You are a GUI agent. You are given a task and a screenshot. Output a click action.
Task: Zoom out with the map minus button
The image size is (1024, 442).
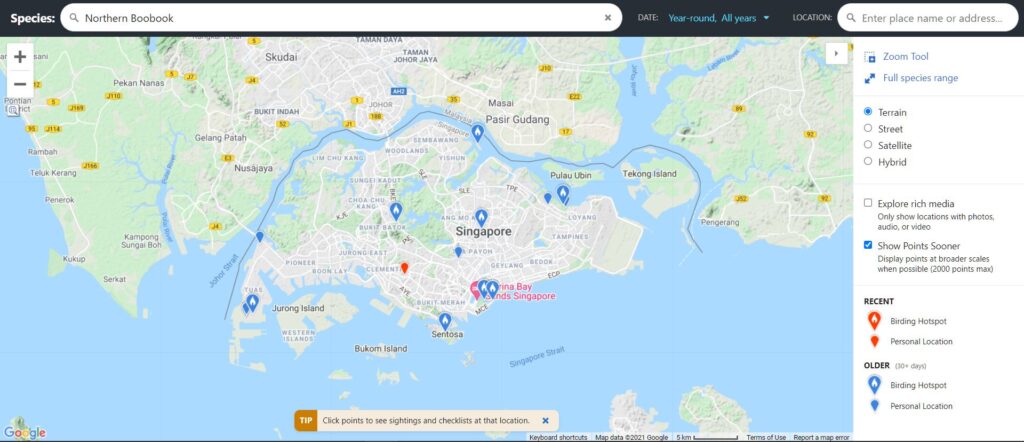(x=20, y=84)
